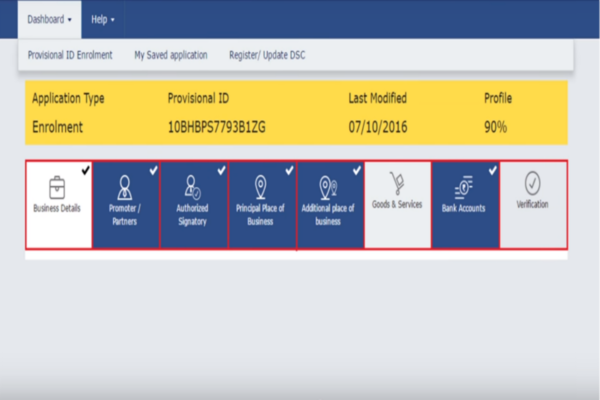Viewport: 600px width, 400px height.
Task: Click the checkmark on the Business Details tile
Action: tap(85, 170)
